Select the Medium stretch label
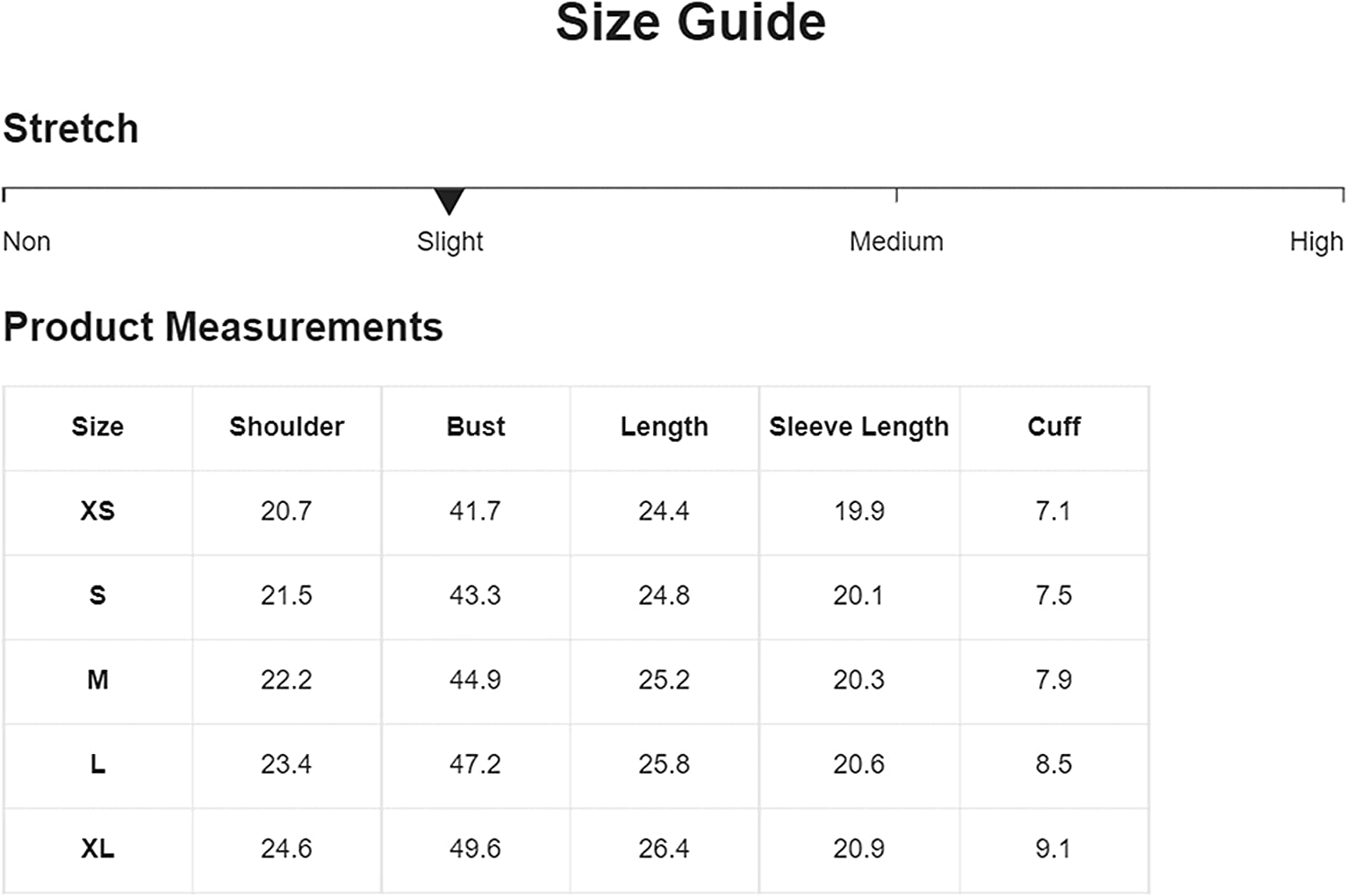Image resolution: width=1347 pixels, height=896 pixels. (x=896, y=242)
